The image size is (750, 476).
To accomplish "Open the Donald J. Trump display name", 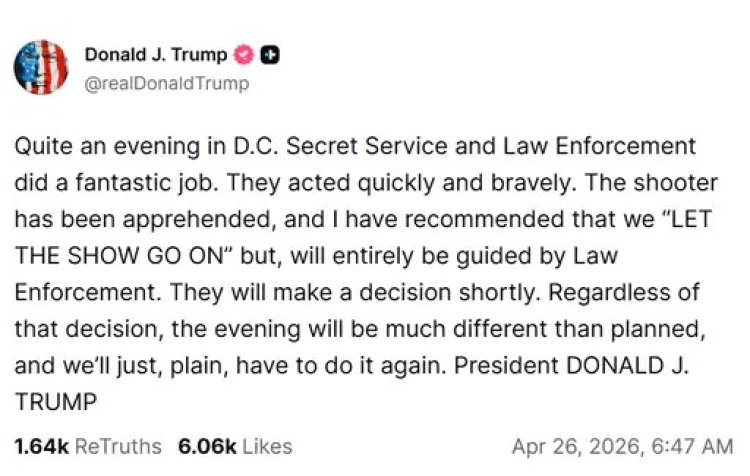I will (156, 56).
